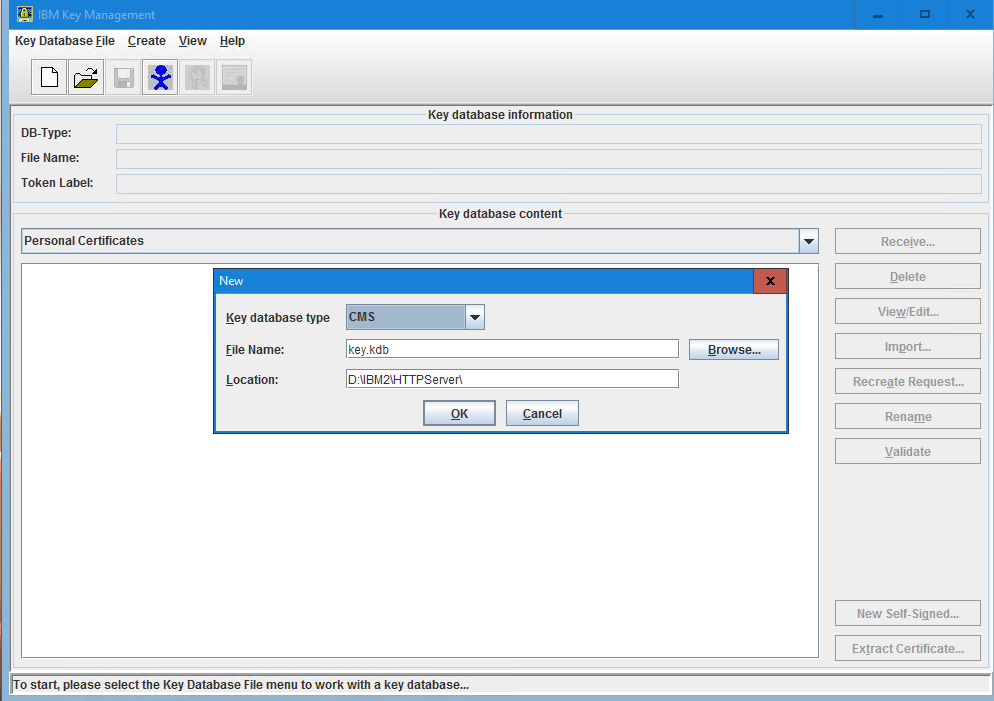994x701 pixels.
Task: Click the certificate toolbar icon
Action: (233, 77)
